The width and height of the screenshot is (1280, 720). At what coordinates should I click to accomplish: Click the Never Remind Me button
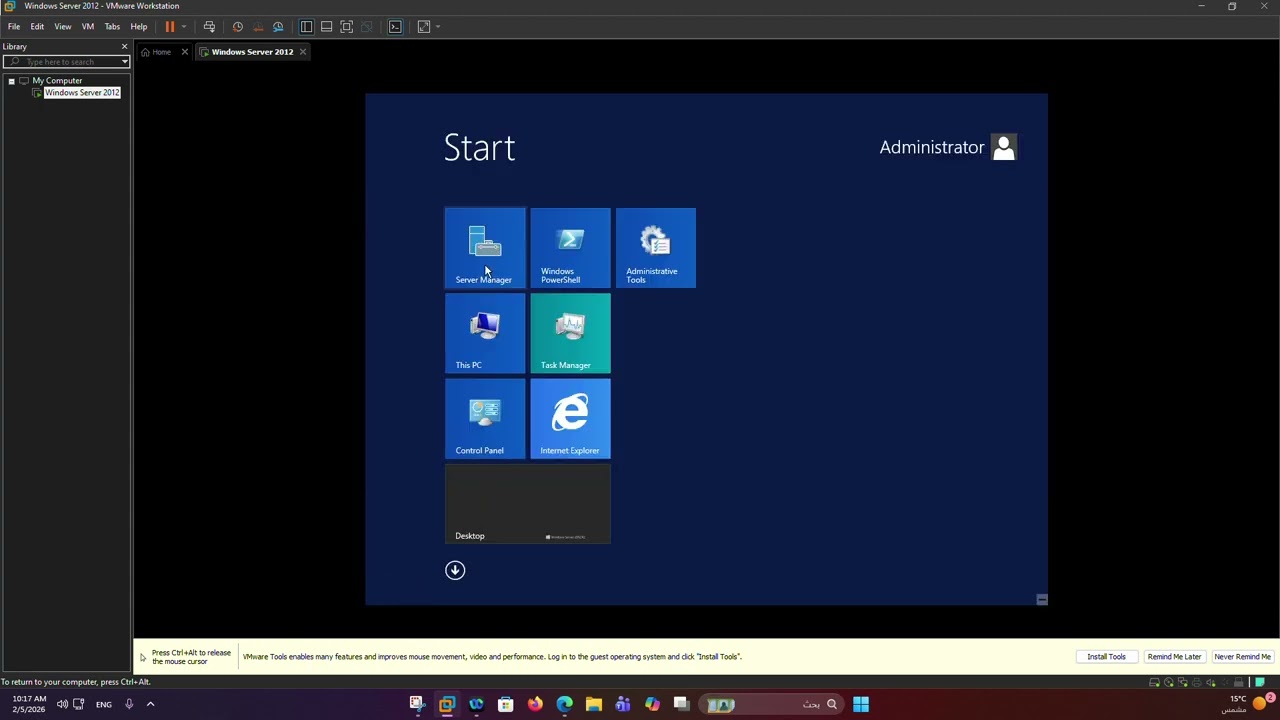[x=1242, y=657]
